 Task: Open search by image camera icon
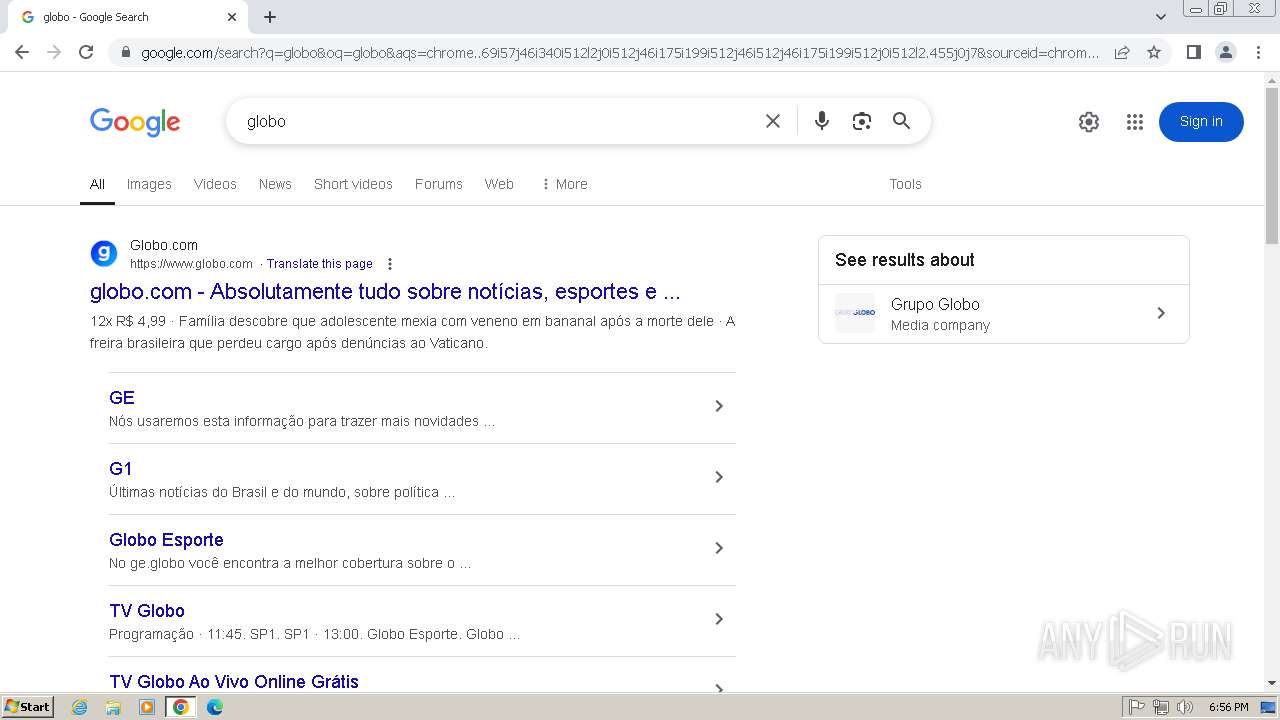tap(862, 121)
